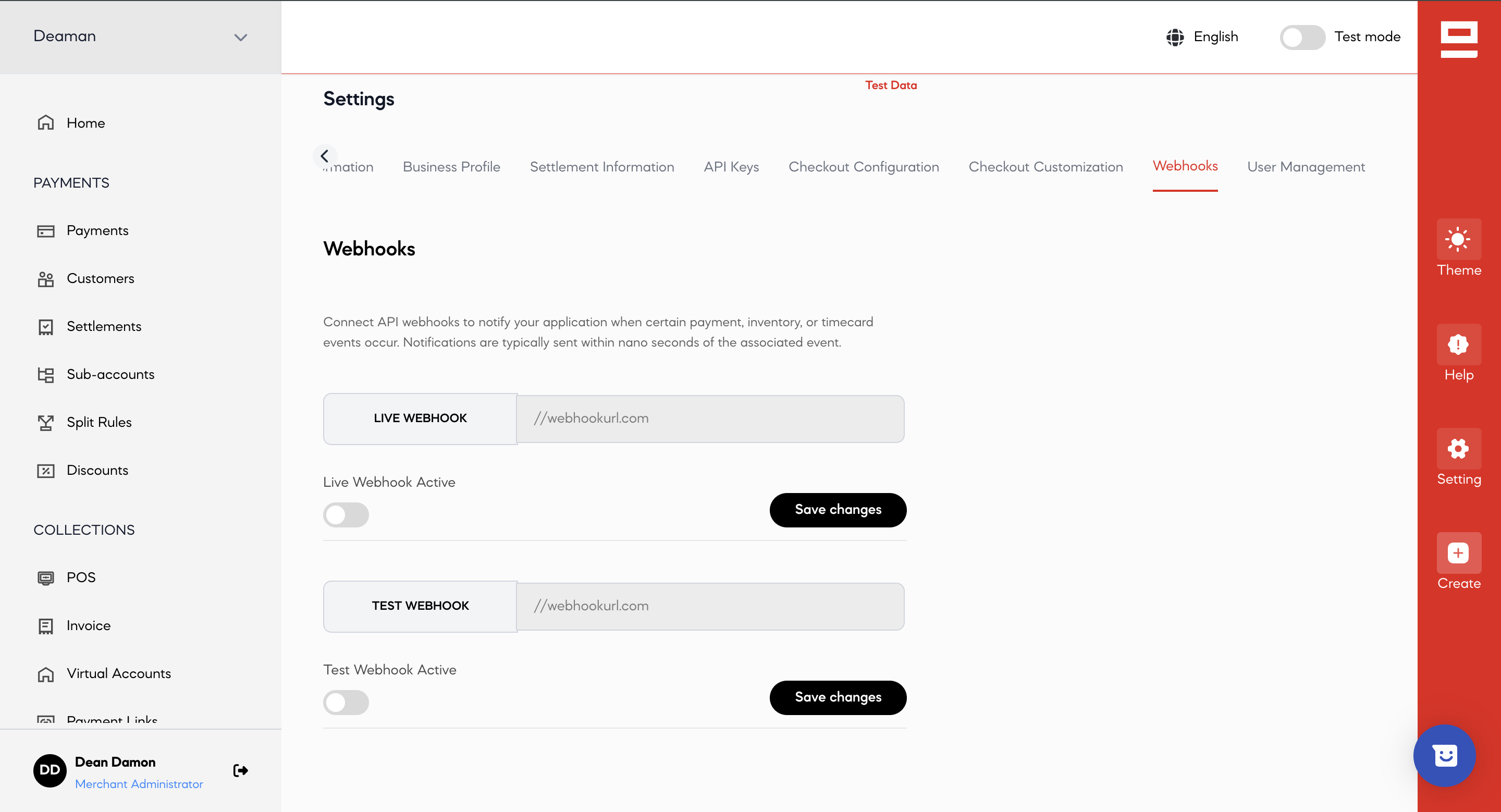Click the logout arrow icon
Viewport: 1501px width, 812px height.
241,771
